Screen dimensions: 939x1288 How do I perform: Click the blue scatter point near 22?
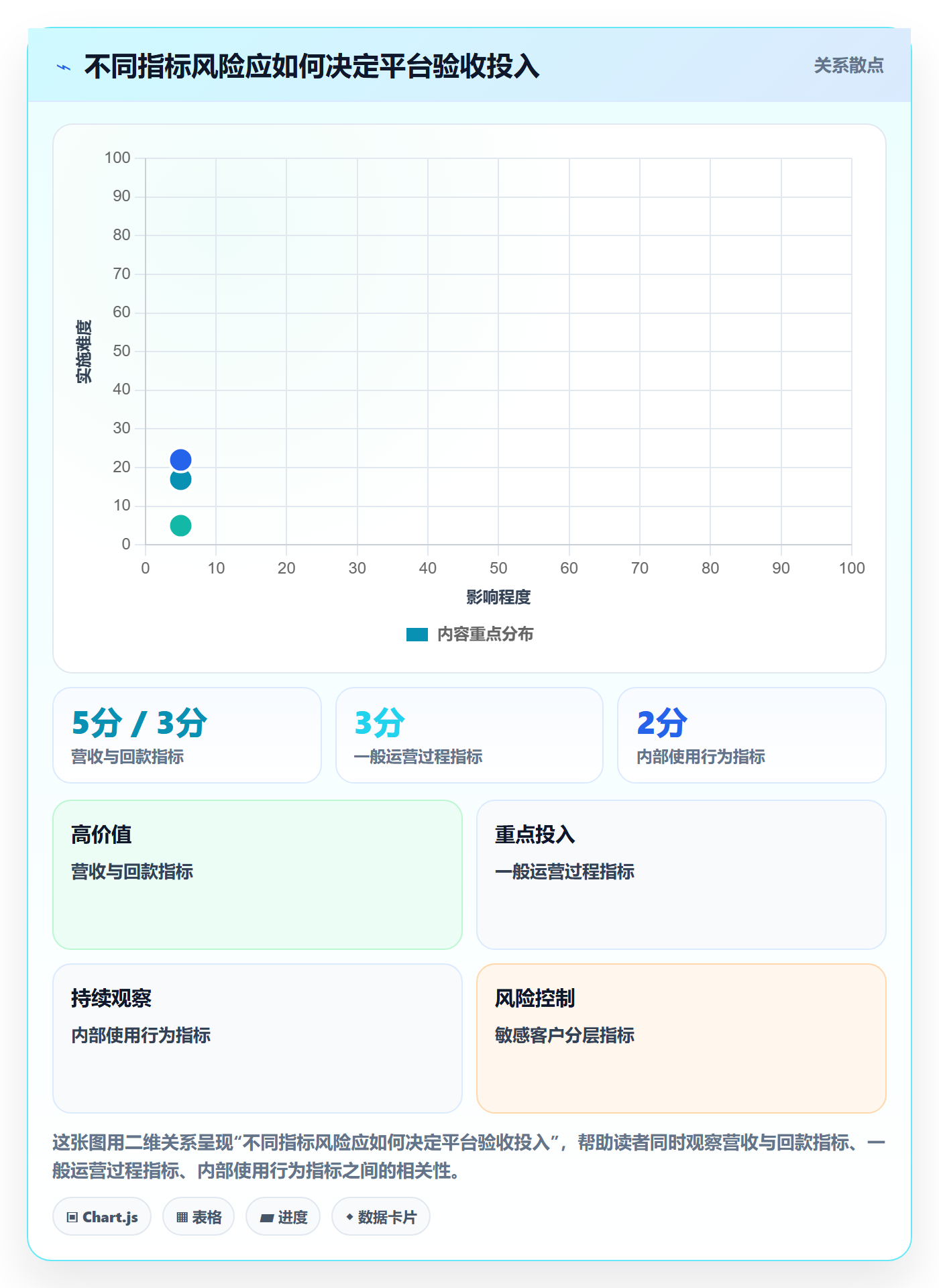[x=180, y=460]
